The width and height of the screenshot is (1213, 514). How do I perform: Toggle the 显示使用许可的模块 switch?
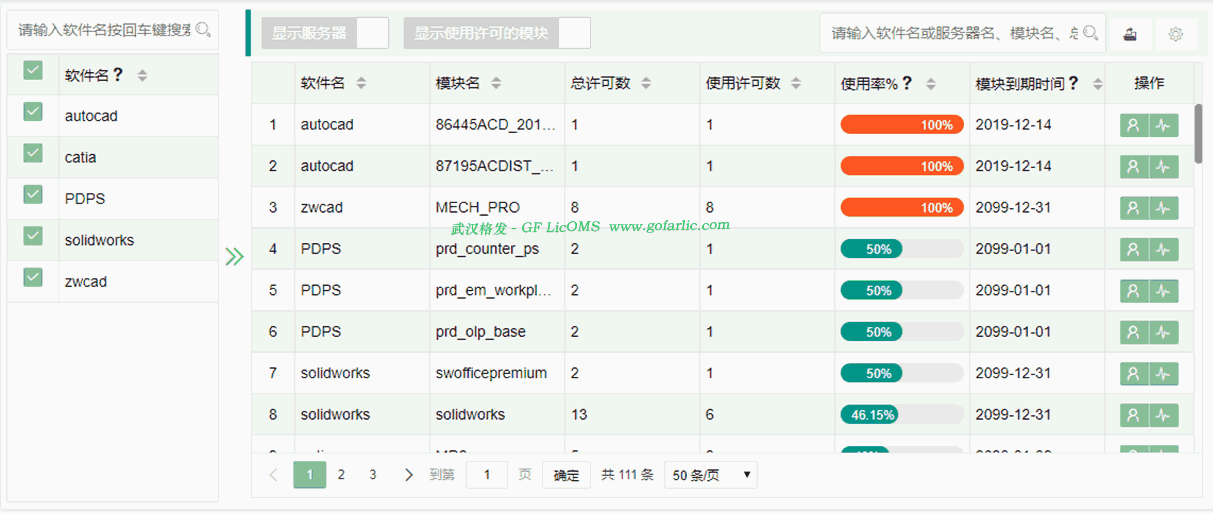click(x=497, y=33)
